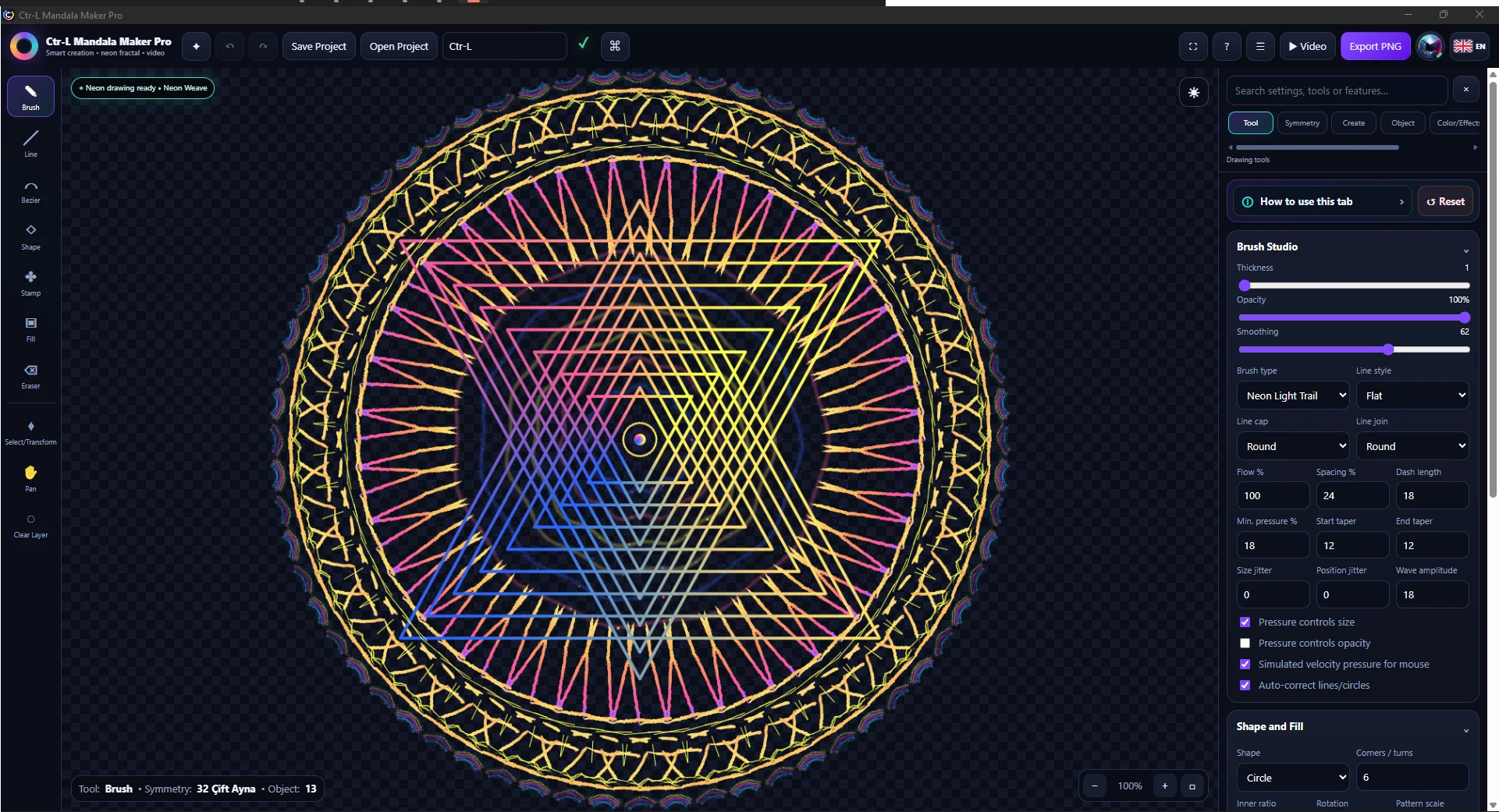Click the sparkle icon beside the app title
This screenshot has height=812, width=1499.
196,46
